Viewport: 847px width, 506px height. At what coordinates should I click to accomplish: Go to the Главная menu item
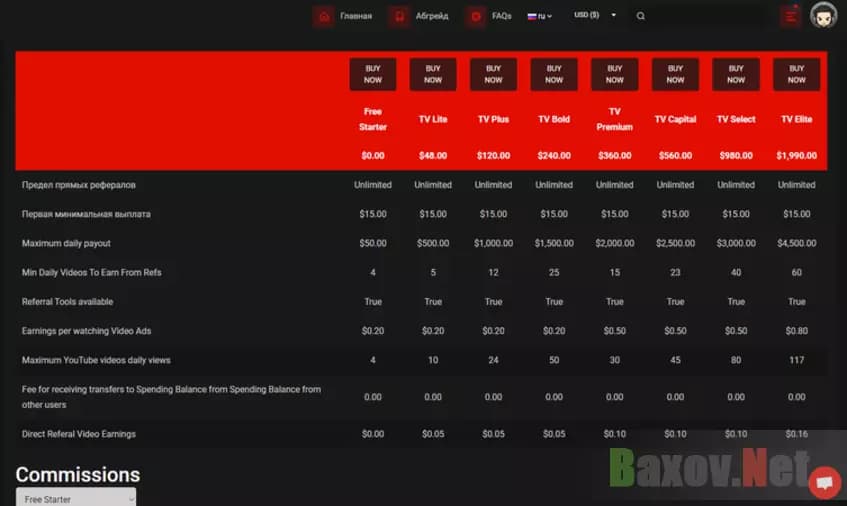356,16
